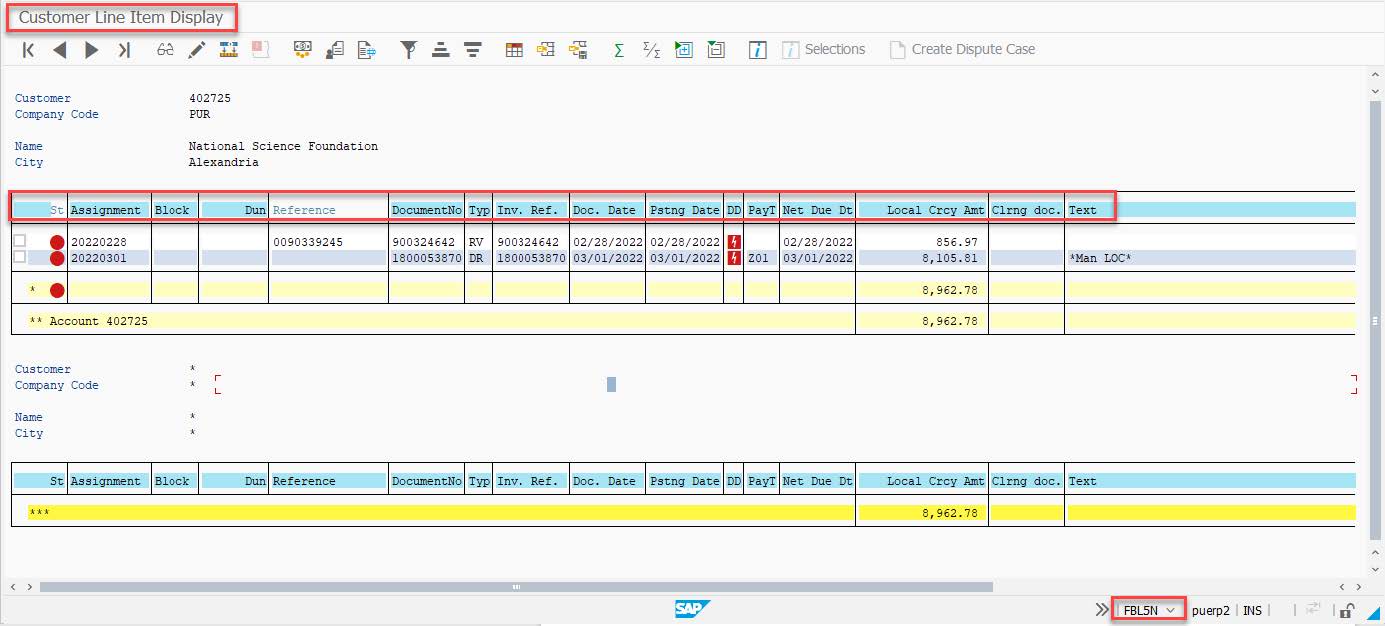Click the Net Due Dt header in first table
This screenshot has height=626, width=1385.
(818, 210)
